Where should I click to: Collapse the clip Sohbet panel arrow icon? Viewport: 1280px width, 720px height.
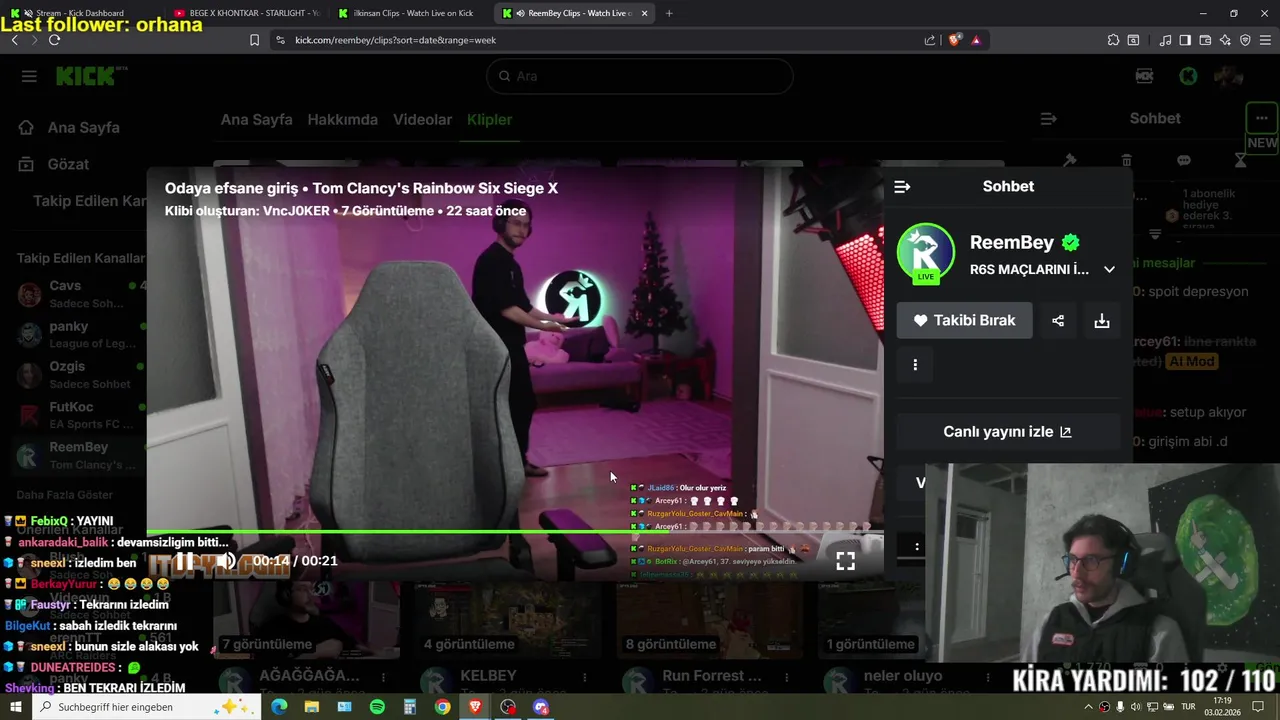(x=902, y=187)
